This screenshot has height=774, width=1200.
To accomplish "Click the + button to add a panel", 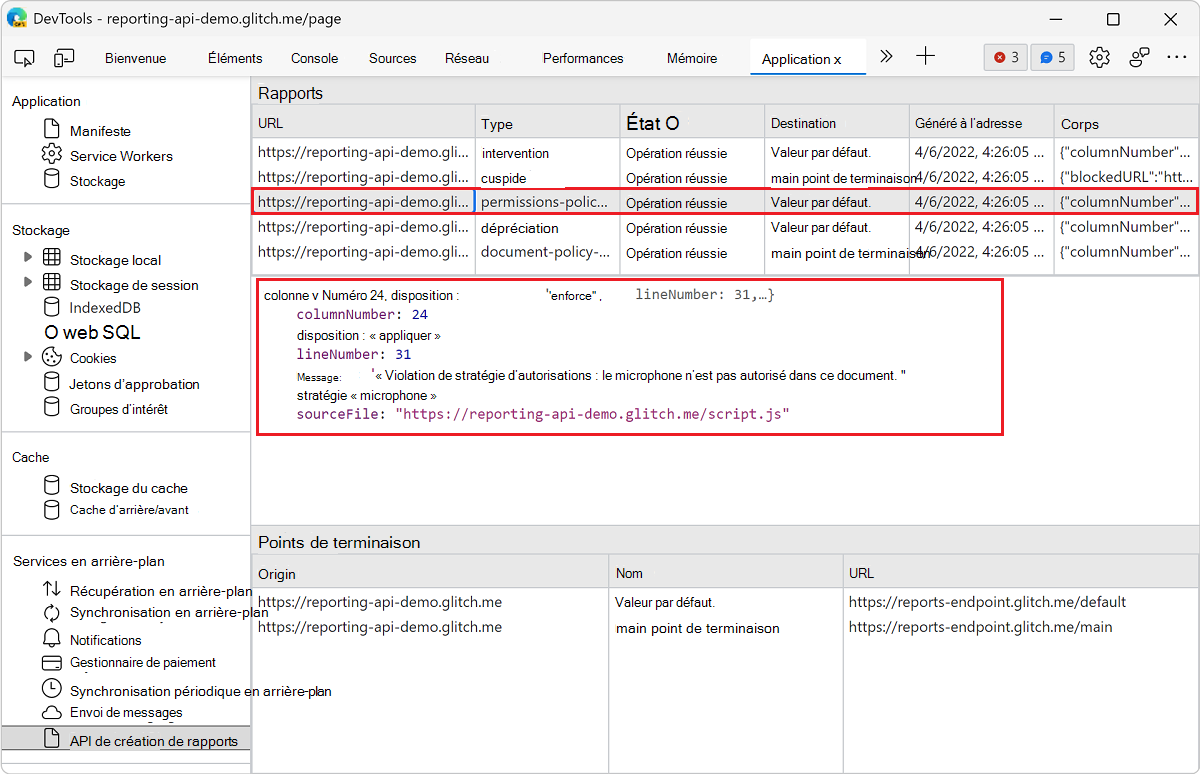I will [925, 57].
